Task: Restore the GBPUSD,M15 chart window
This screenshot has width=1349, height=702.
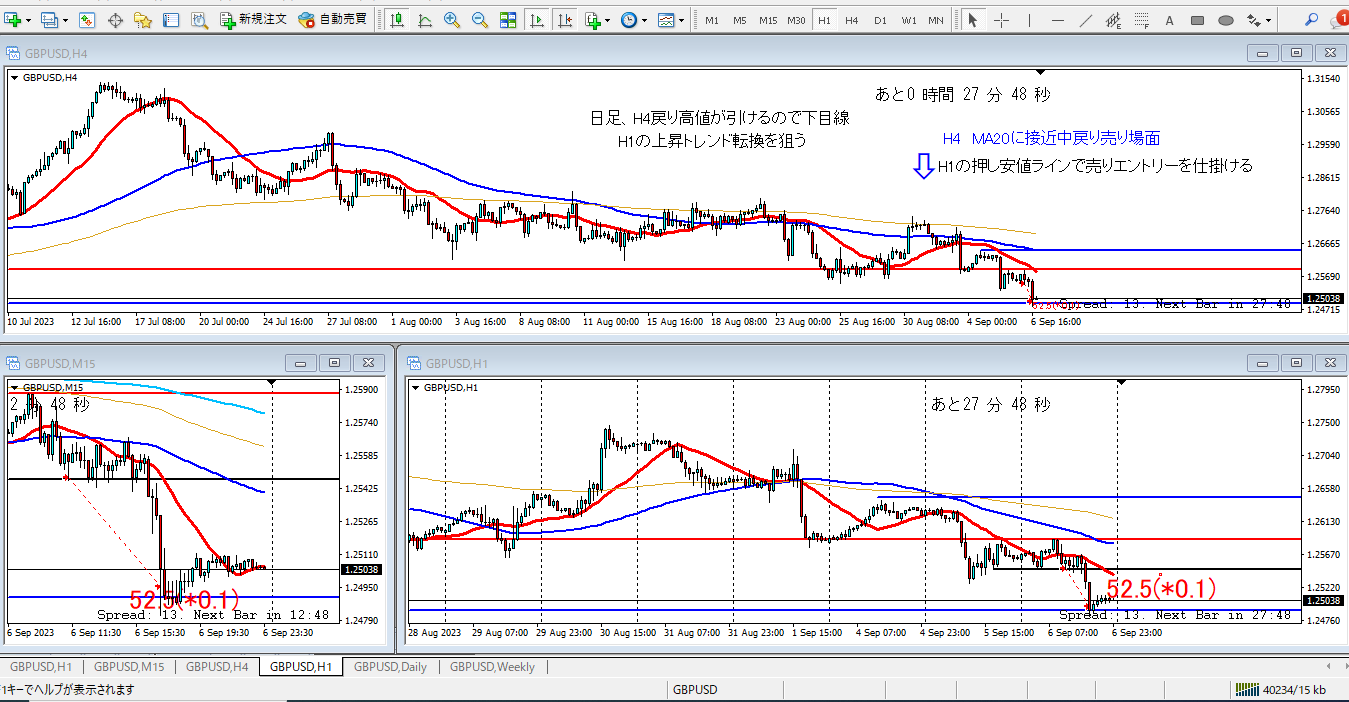Action: pyautogui.click(x=334, y=363)
